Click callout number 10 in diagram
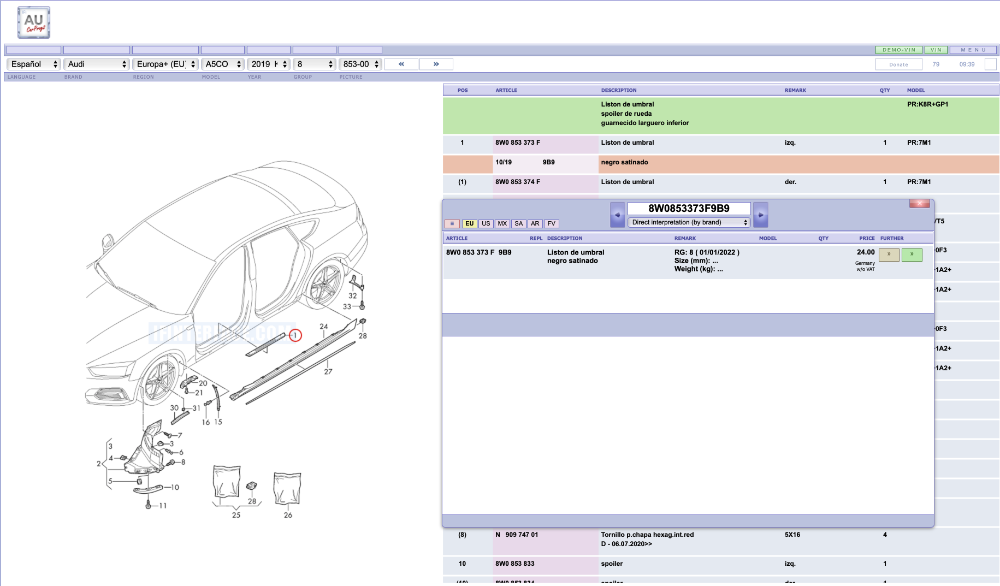 point(175,487)
